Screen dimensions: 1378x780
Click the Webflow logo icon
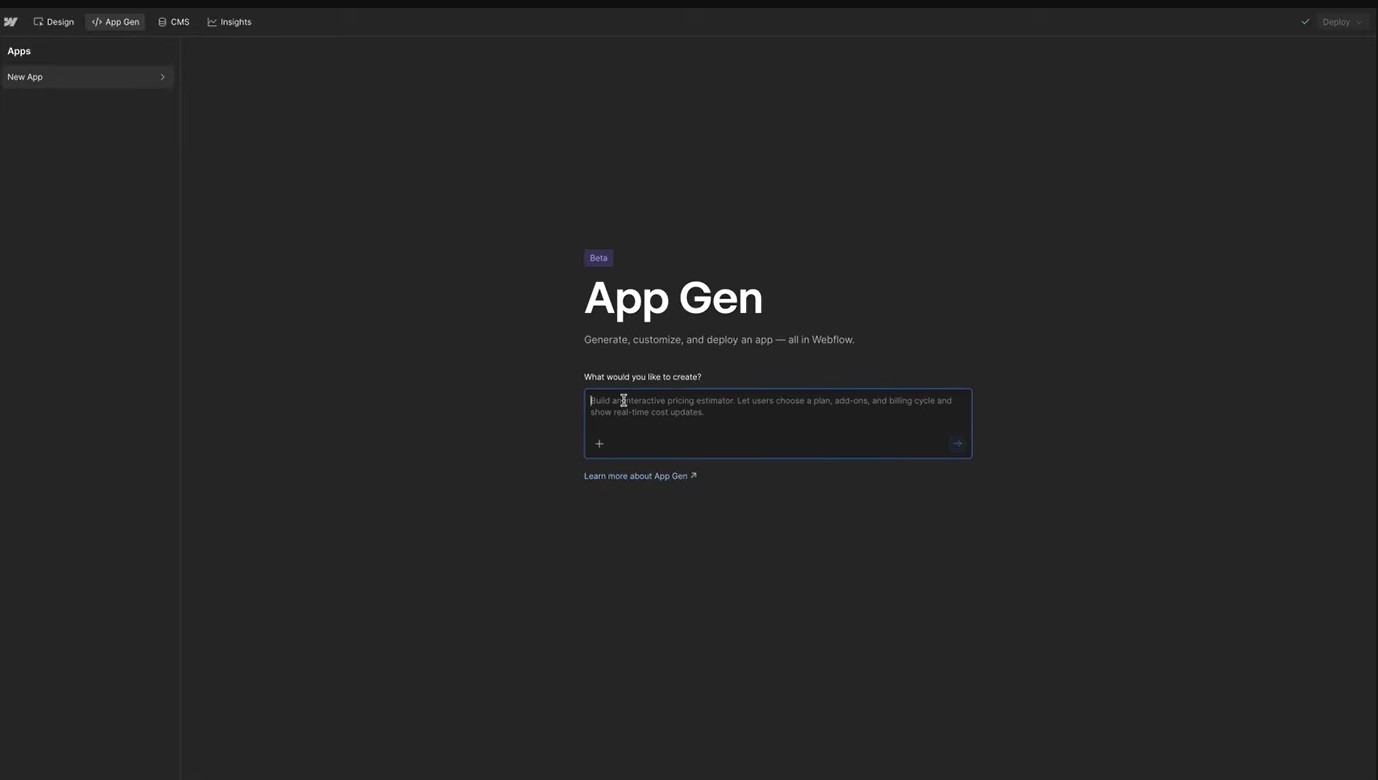[x=11, y=22]
